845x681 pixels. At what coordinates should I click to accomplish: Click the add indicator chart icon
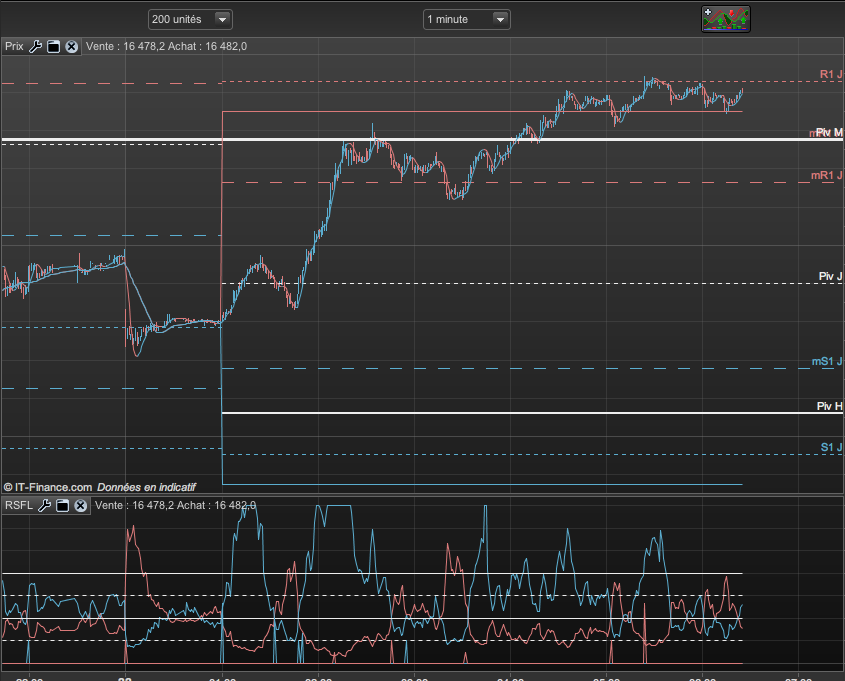725,19
